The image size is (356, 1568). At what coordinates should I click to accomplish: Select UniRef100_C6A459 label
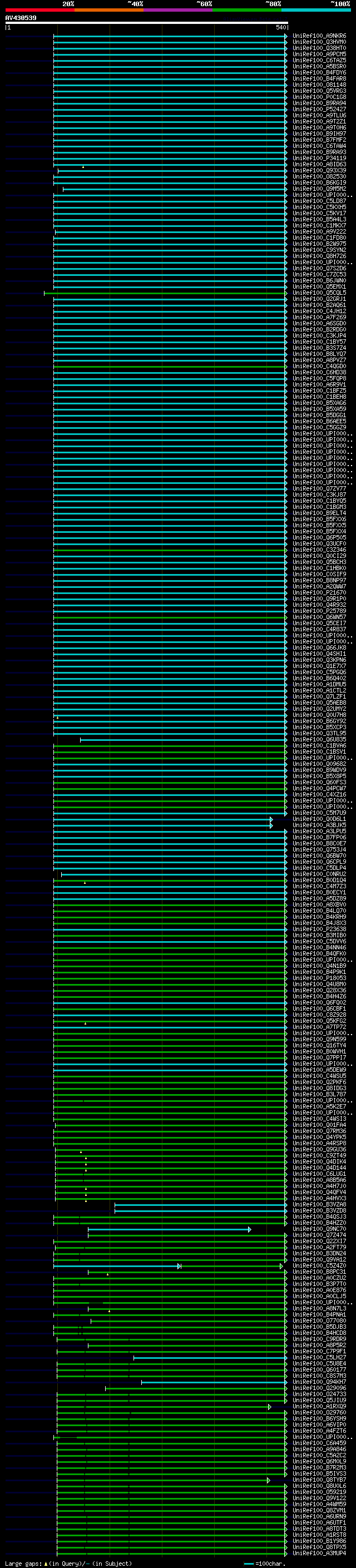[319, 1443]
